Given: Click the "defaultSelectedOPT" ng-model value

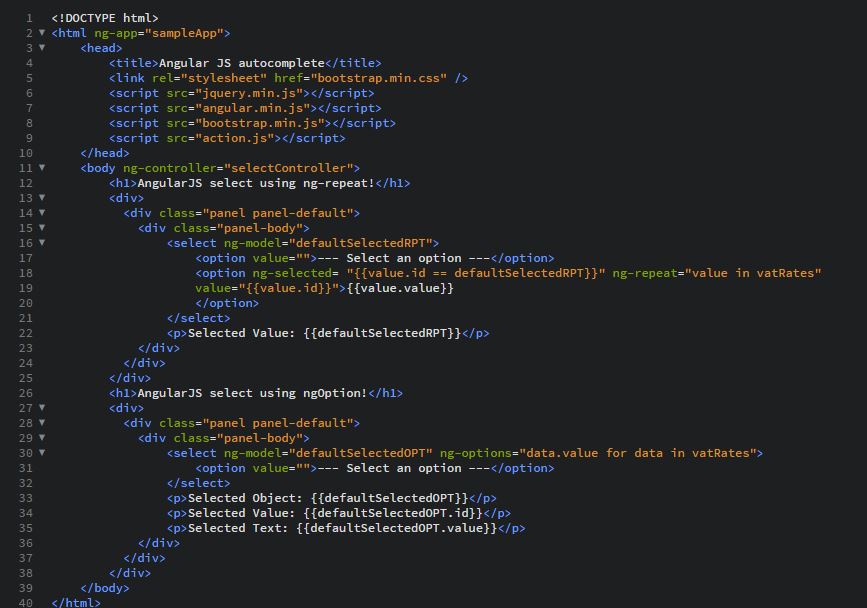Looking at the screenshot, I should 361,453.
